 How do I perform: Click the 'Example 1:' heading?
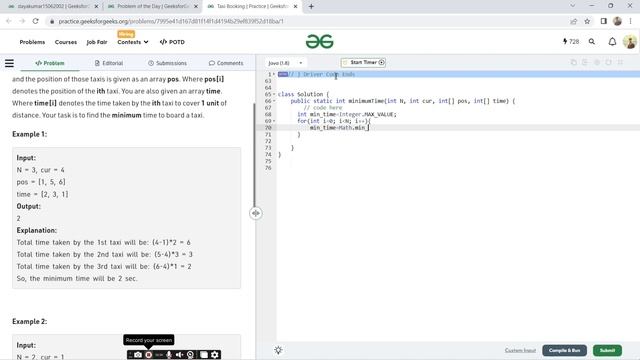pos(29,134)
